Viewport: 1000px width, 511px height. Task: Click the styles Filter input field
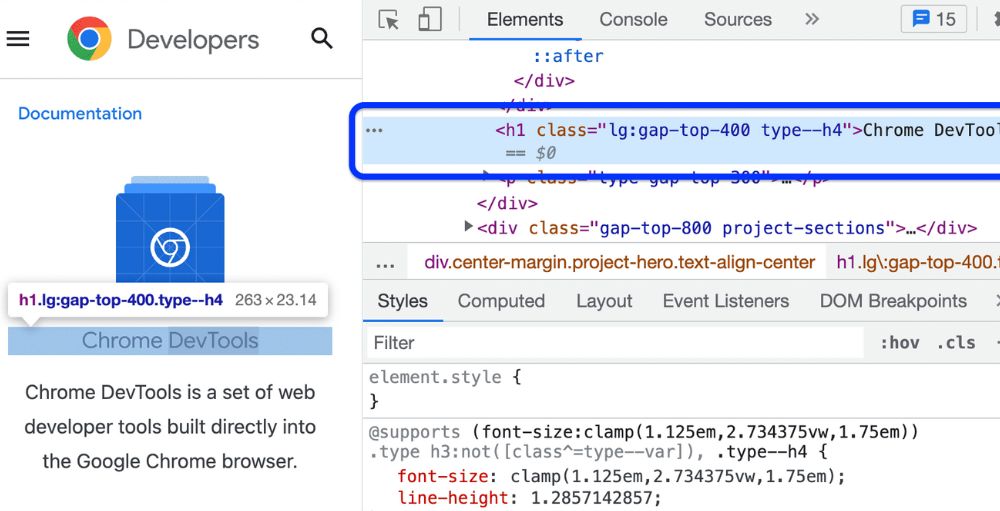[614, 343]
